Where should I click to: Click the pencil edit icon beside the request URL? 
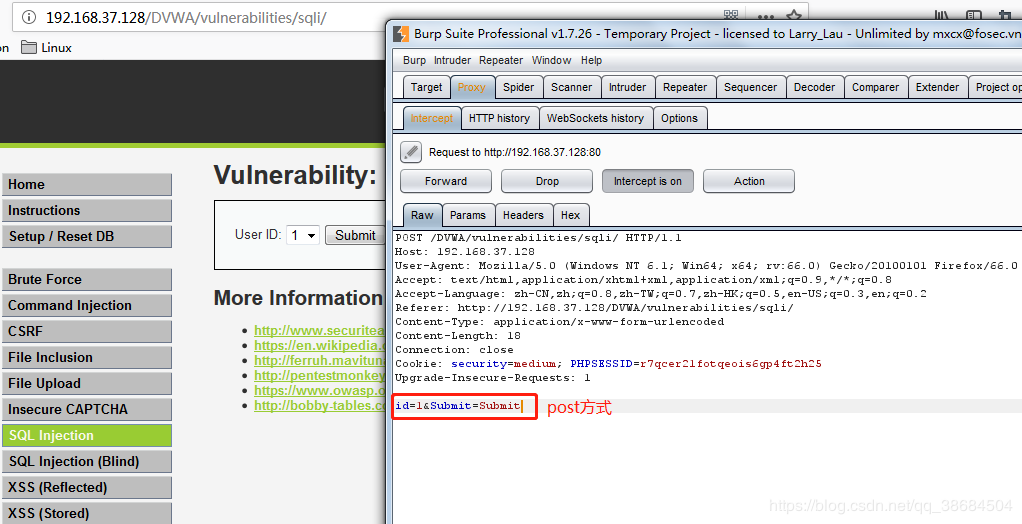point(411,152)
